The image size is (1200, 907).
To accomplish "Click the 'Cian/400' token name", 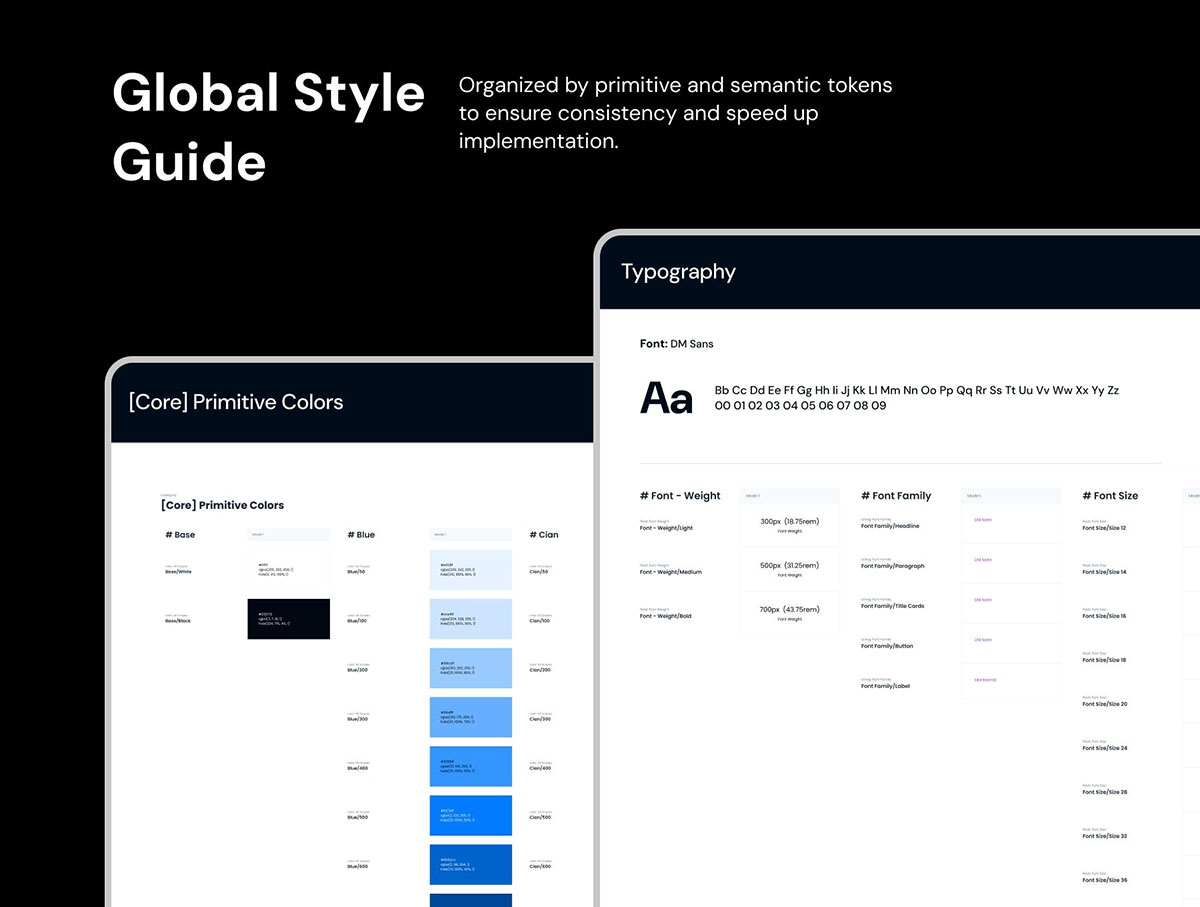I will (x=541, y=768).
